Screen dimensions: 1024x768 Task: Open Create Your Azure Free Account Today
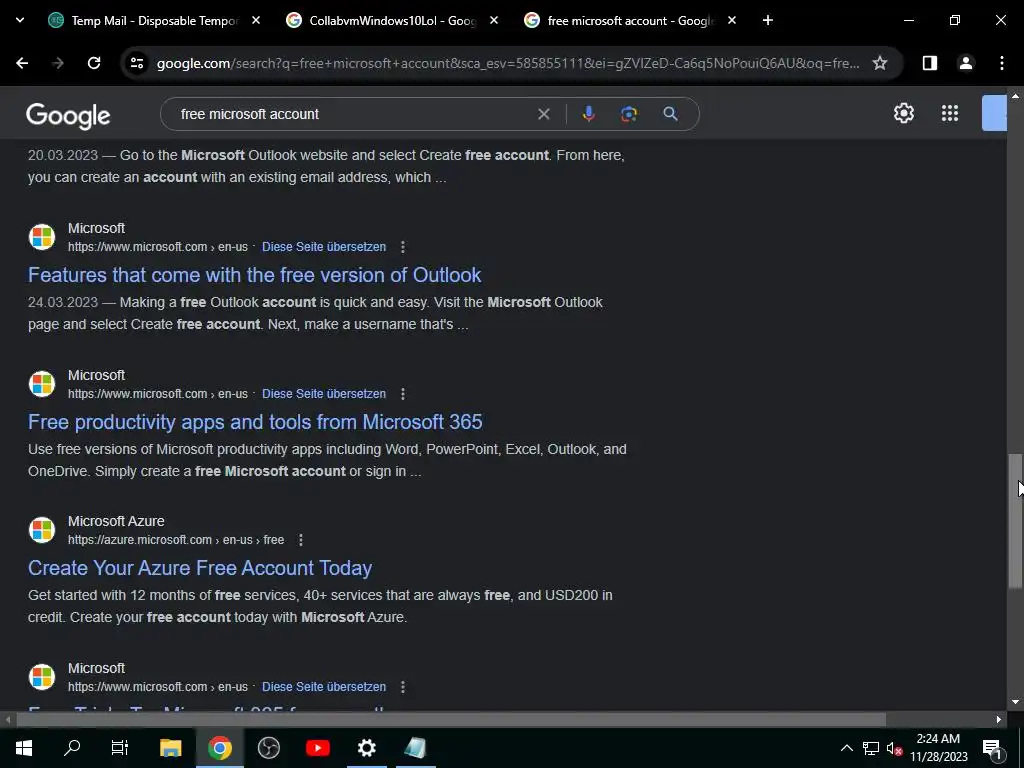tap(200, 568)
